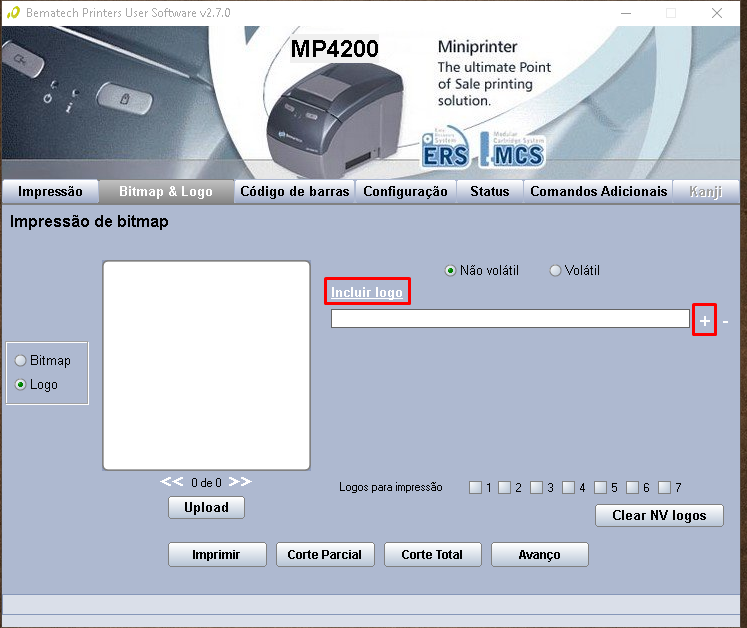Switch to Comandos Adicionais tab
Image resolution: width=747 pixels, height=628 pixels.
598,192
